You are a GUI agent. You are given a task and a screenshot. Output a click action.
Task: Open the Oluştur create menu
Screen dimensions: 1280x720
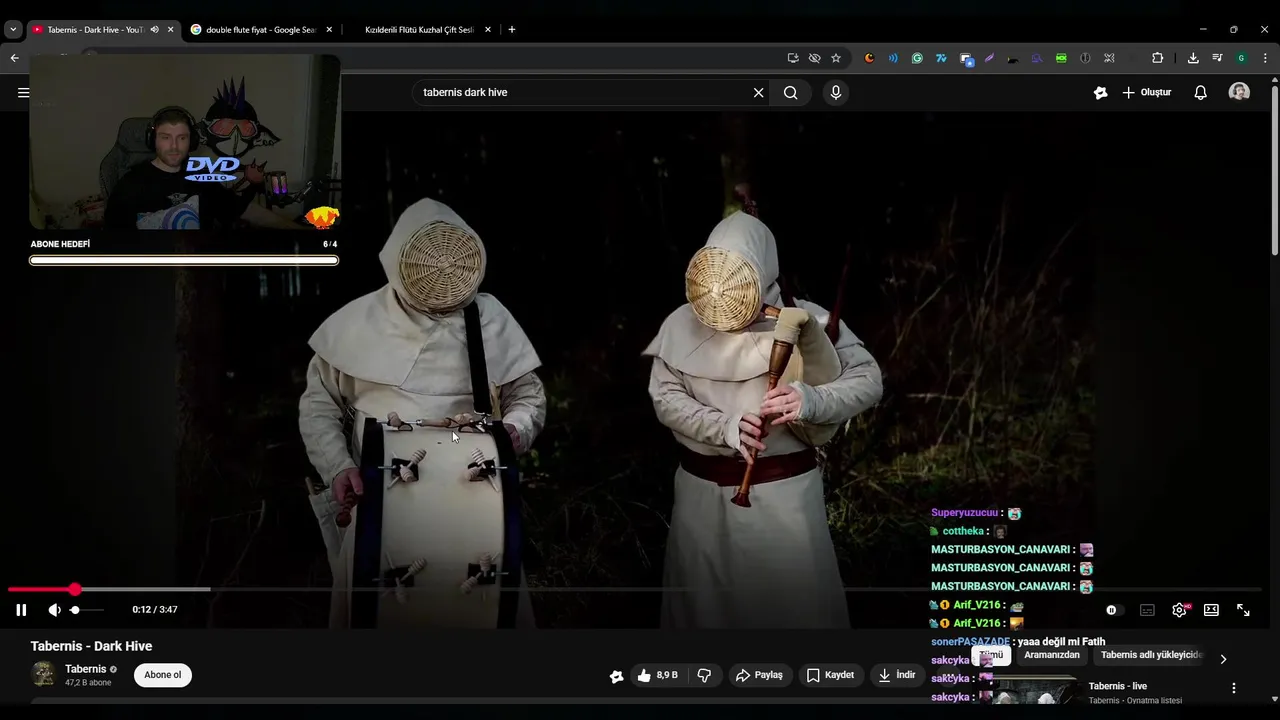[1146, 92]
